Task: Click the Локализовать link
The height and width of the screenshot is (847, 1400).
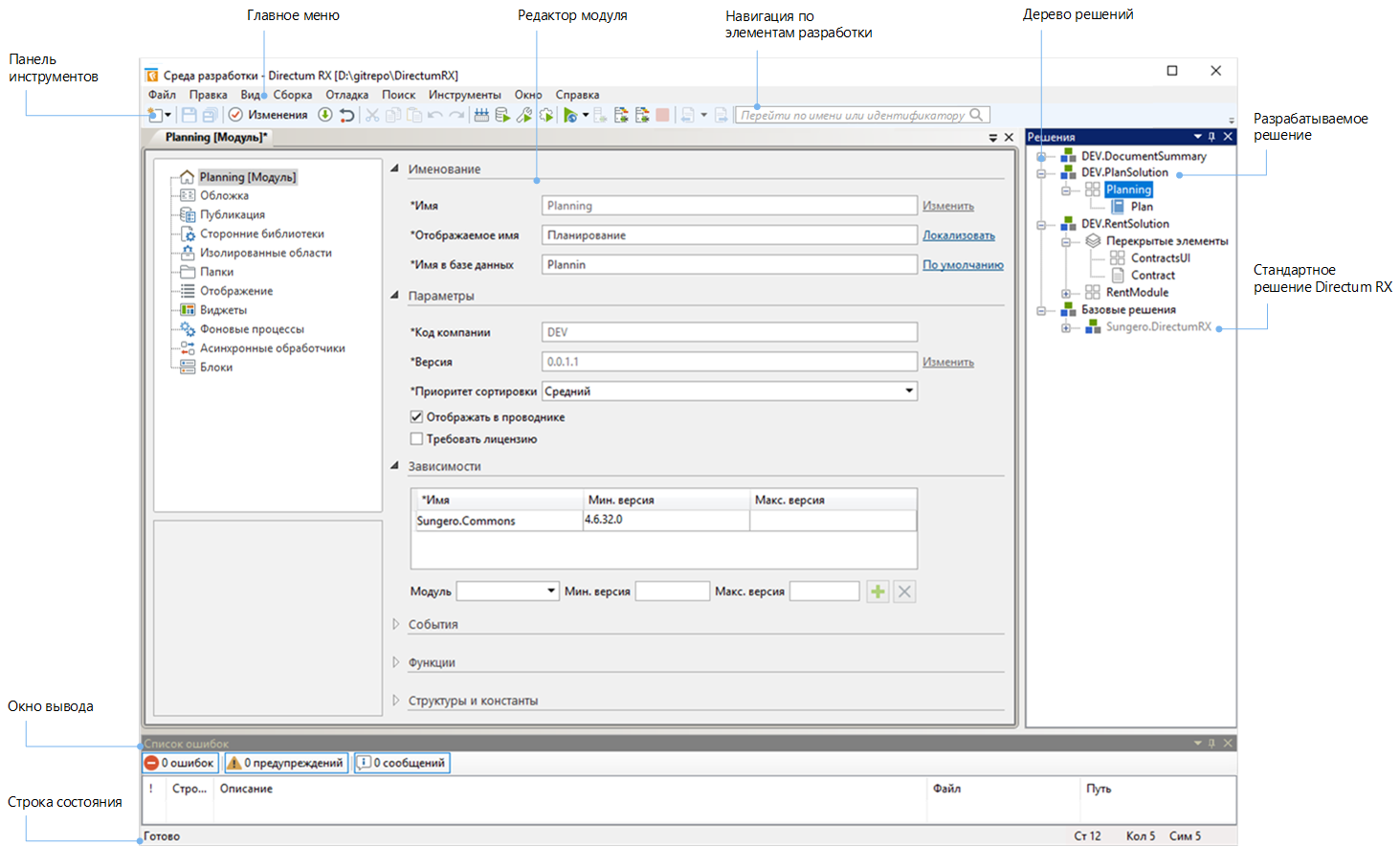Action: tap(958, 235)
